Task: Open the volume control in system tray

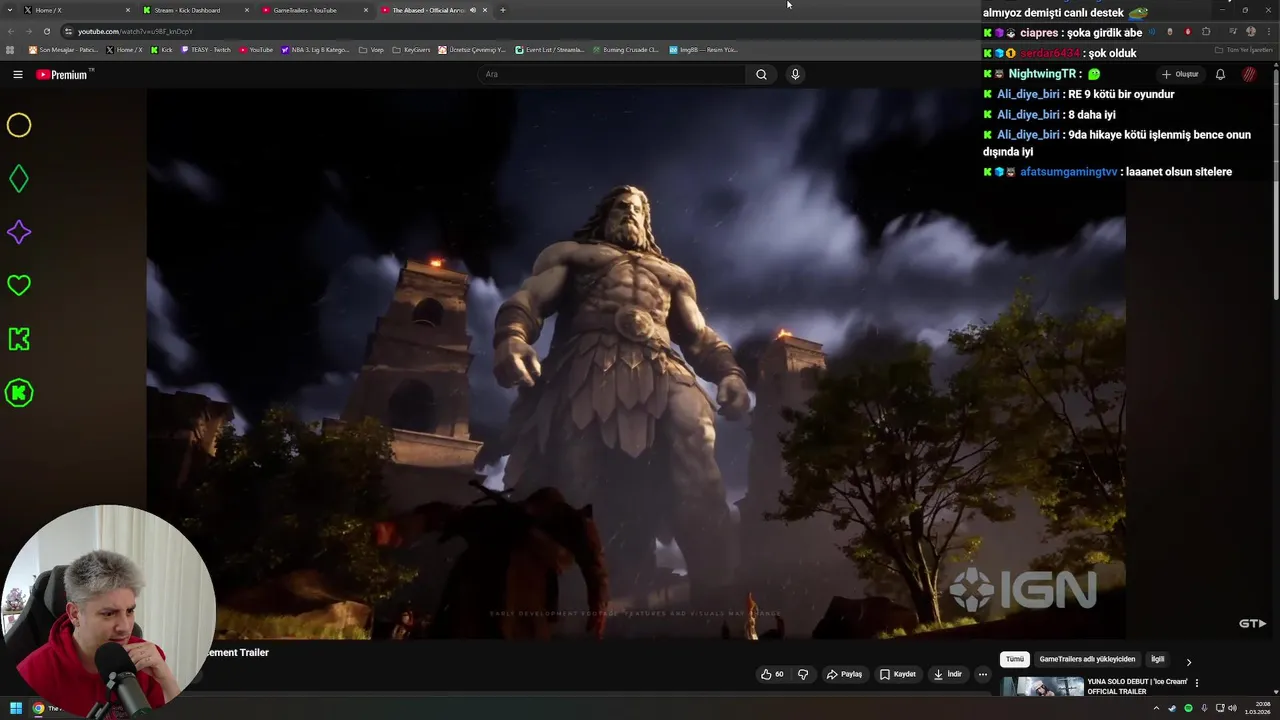Action: coord(1230,708)
